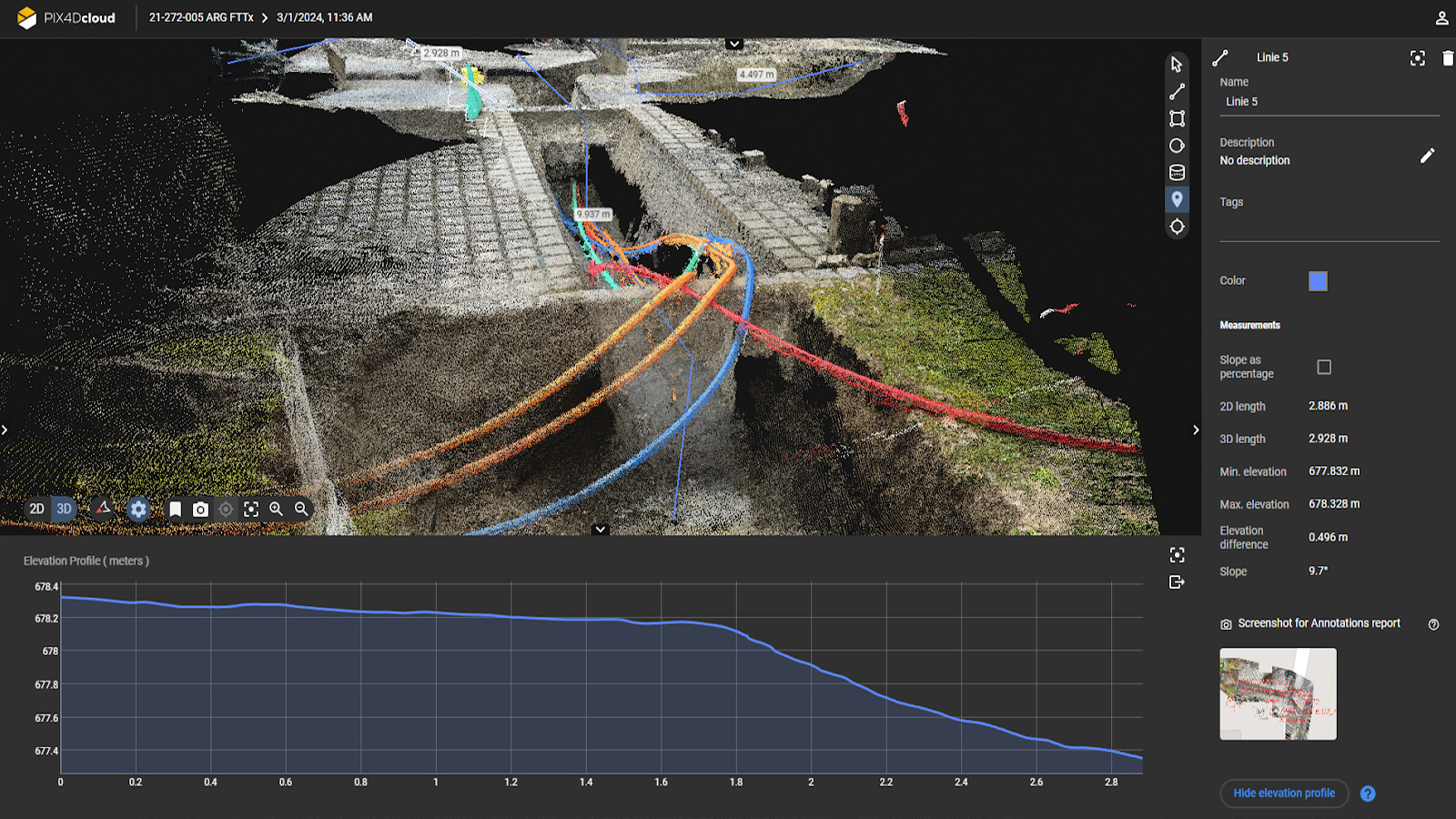Choose the circle annotation tool
The height and width of the screenshot is (819, 1456).
coord(1177,146)
